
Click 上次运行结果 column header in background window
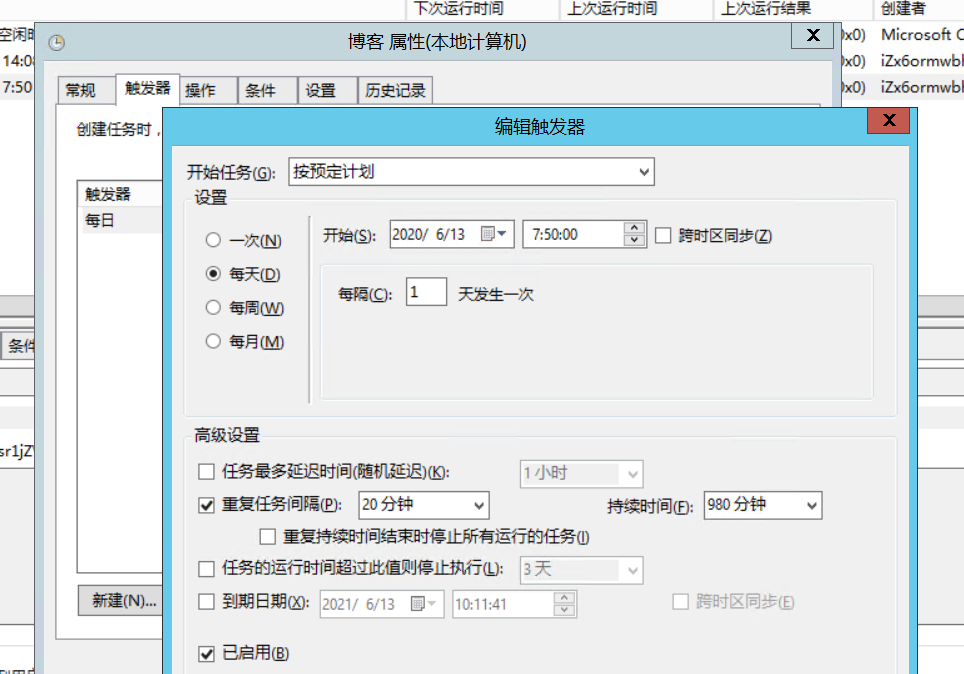[x=793, y=9]
